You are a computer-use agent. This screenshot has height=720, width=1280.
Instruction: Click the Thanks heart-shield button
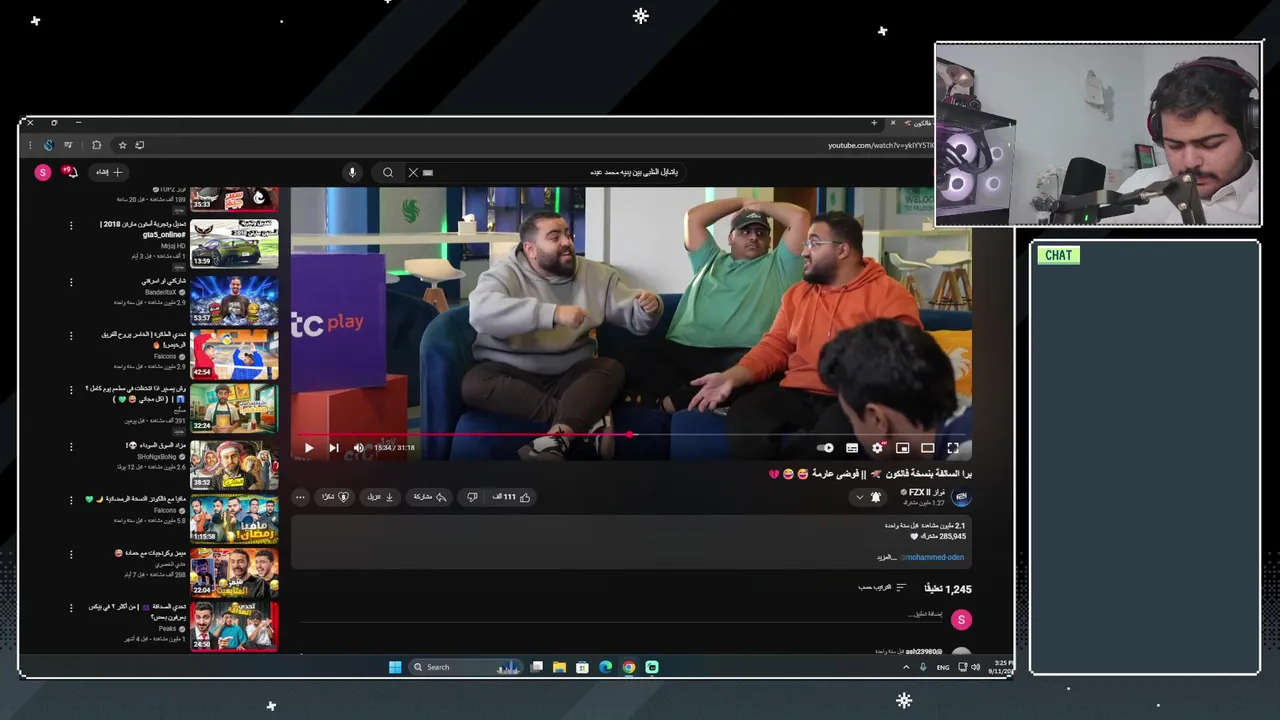coord(335,497)
